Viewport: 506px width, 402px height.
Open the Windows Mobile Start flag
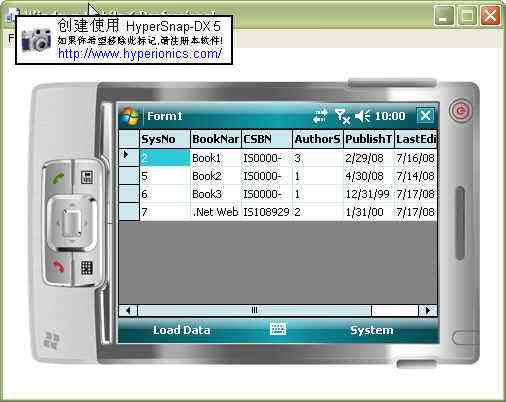[x=130, y=116]
